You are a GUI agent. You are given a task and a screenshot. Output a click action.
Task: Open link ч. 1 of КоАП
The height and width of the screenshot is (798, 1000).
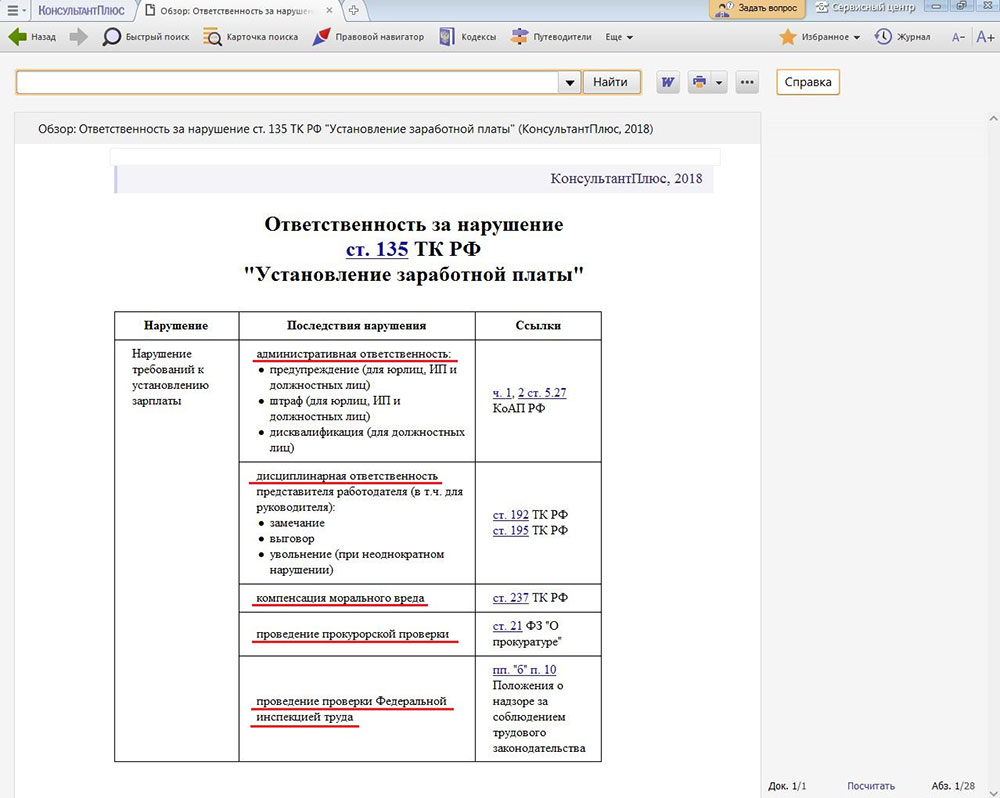point(502,393)
